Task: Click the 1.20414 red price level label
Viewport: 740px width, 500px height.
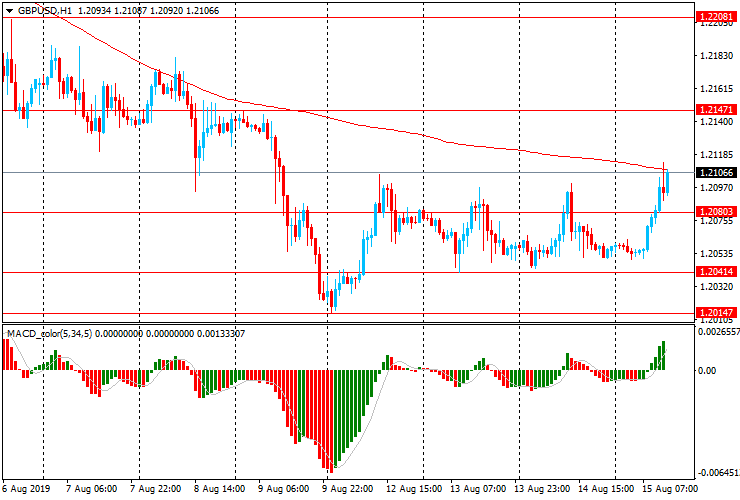Action: (x=716, y=271)
